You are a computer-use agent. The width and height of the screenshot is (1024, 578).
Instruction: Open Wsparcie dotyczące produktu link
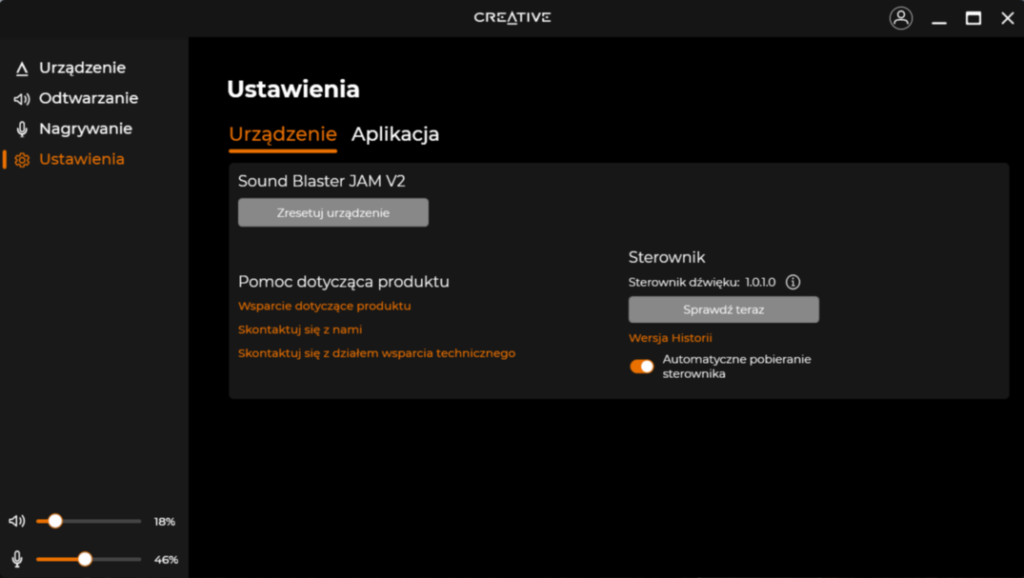323,305
